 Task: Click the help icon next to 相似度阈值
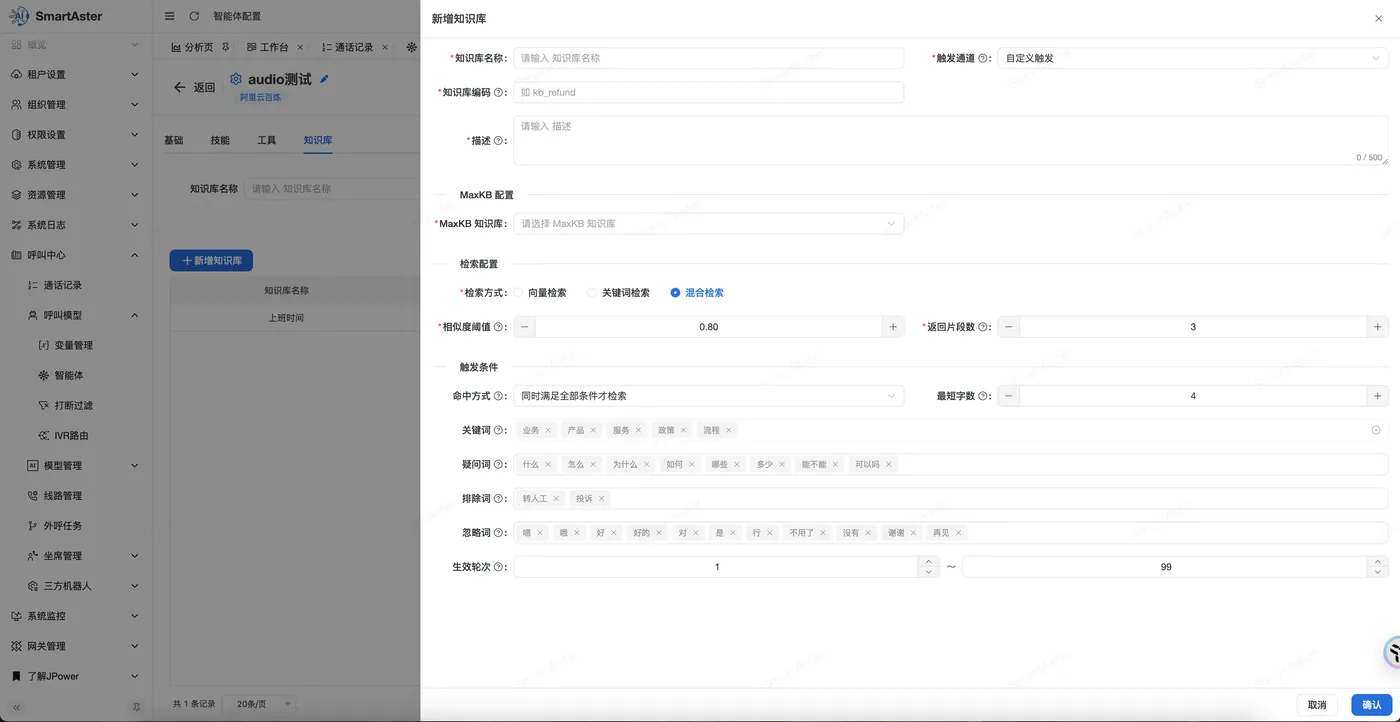499,327
